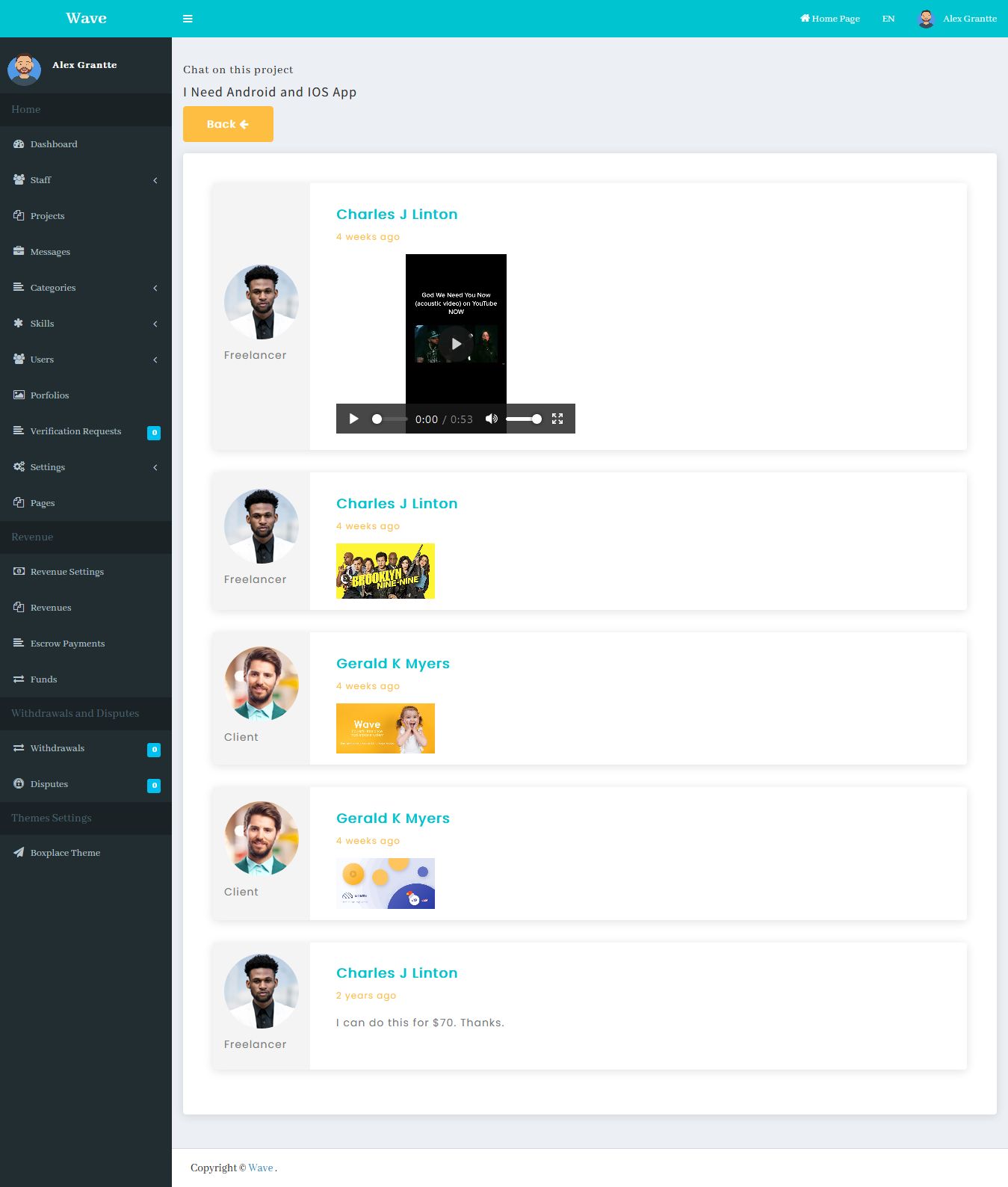Open Projects from the sidebar
Image resolution: width=1008 pixels, height=1187 pixels.
point(86,216)
